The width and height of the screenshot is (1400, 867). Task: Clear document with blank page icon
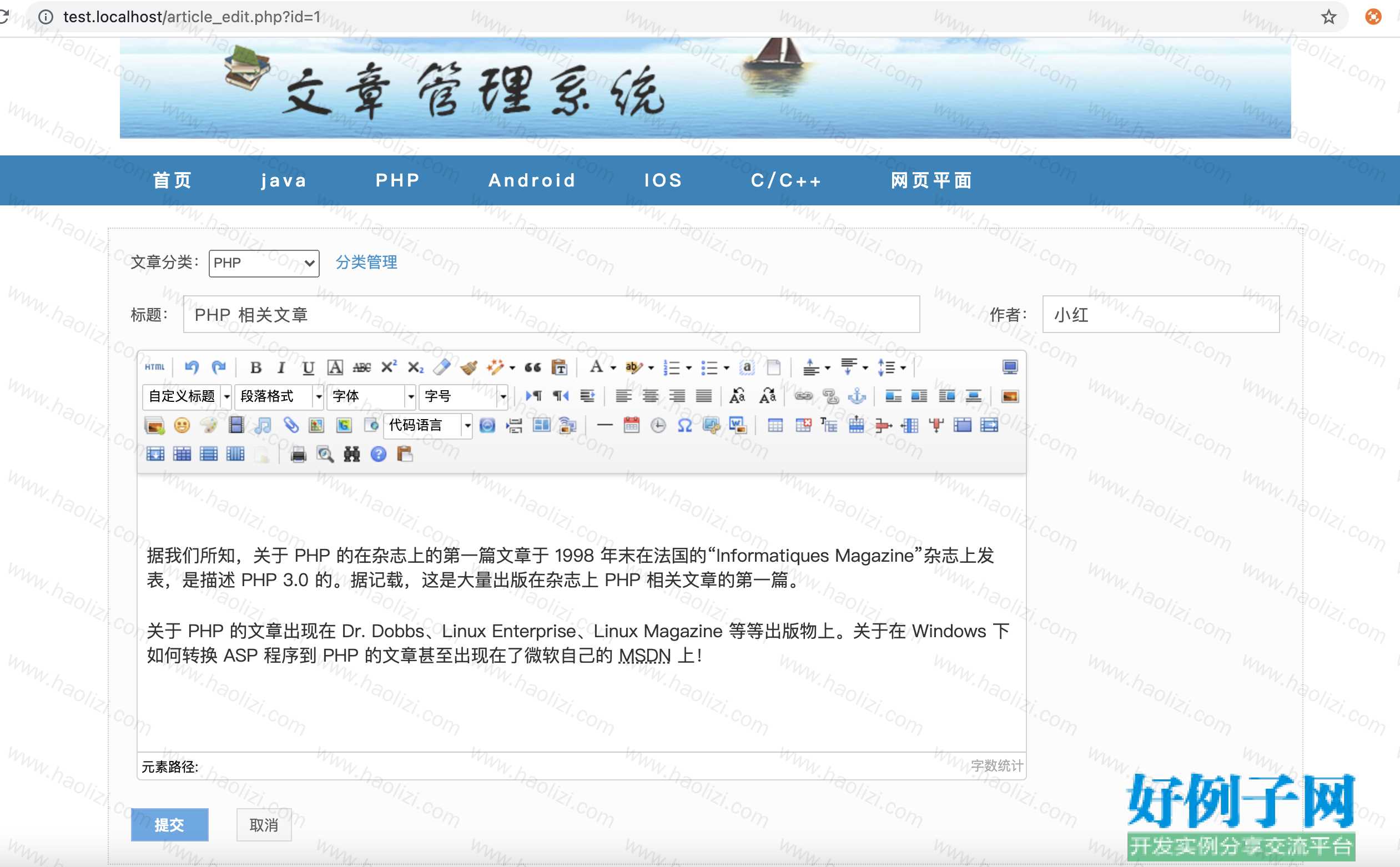(x=774, y=367)
